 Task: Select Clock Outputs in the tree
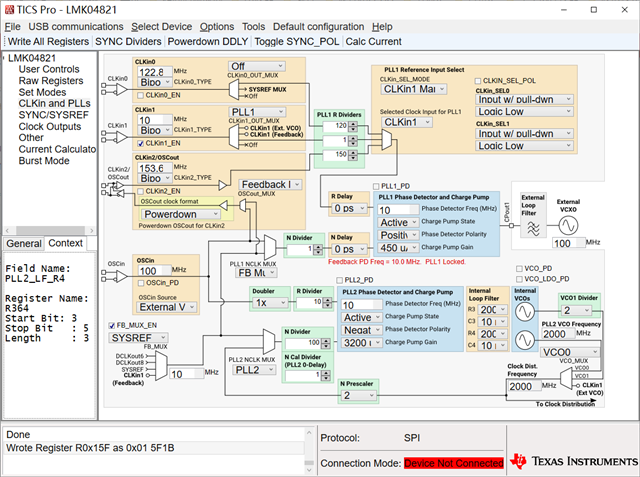pos(50,126)
